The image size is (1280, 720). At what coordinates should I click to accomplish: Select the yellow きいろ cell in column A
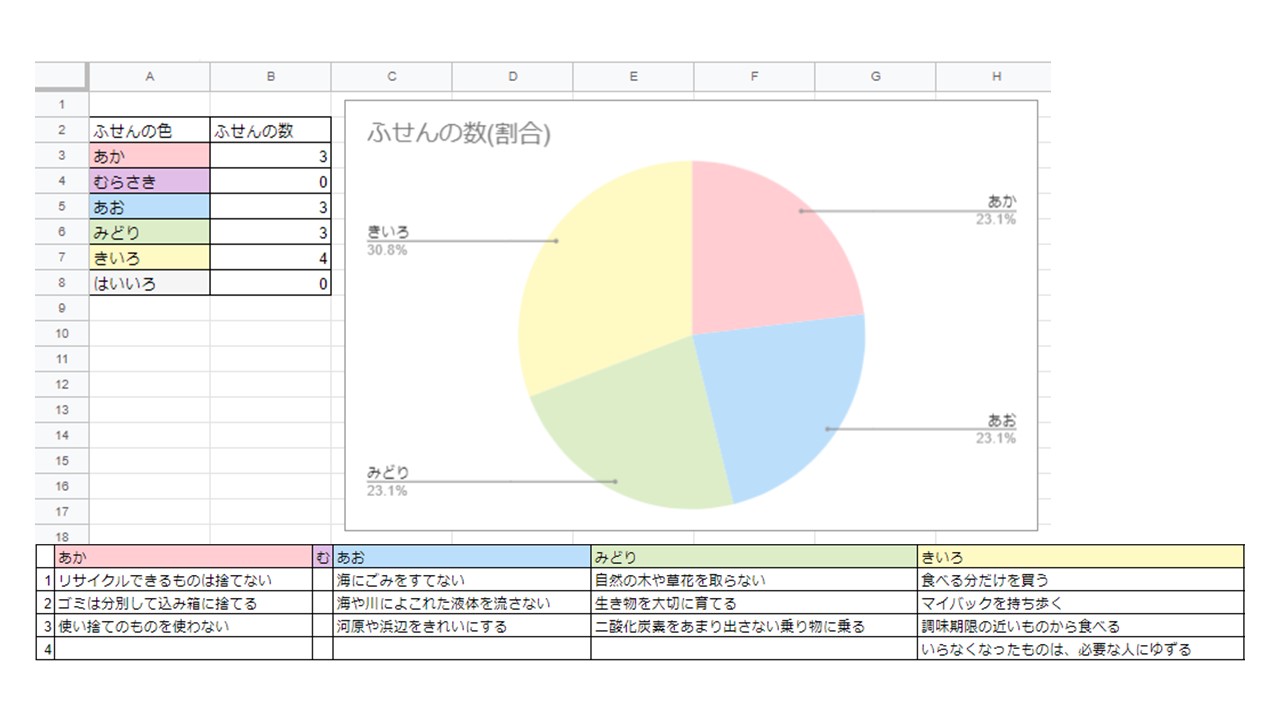[150, 258]
